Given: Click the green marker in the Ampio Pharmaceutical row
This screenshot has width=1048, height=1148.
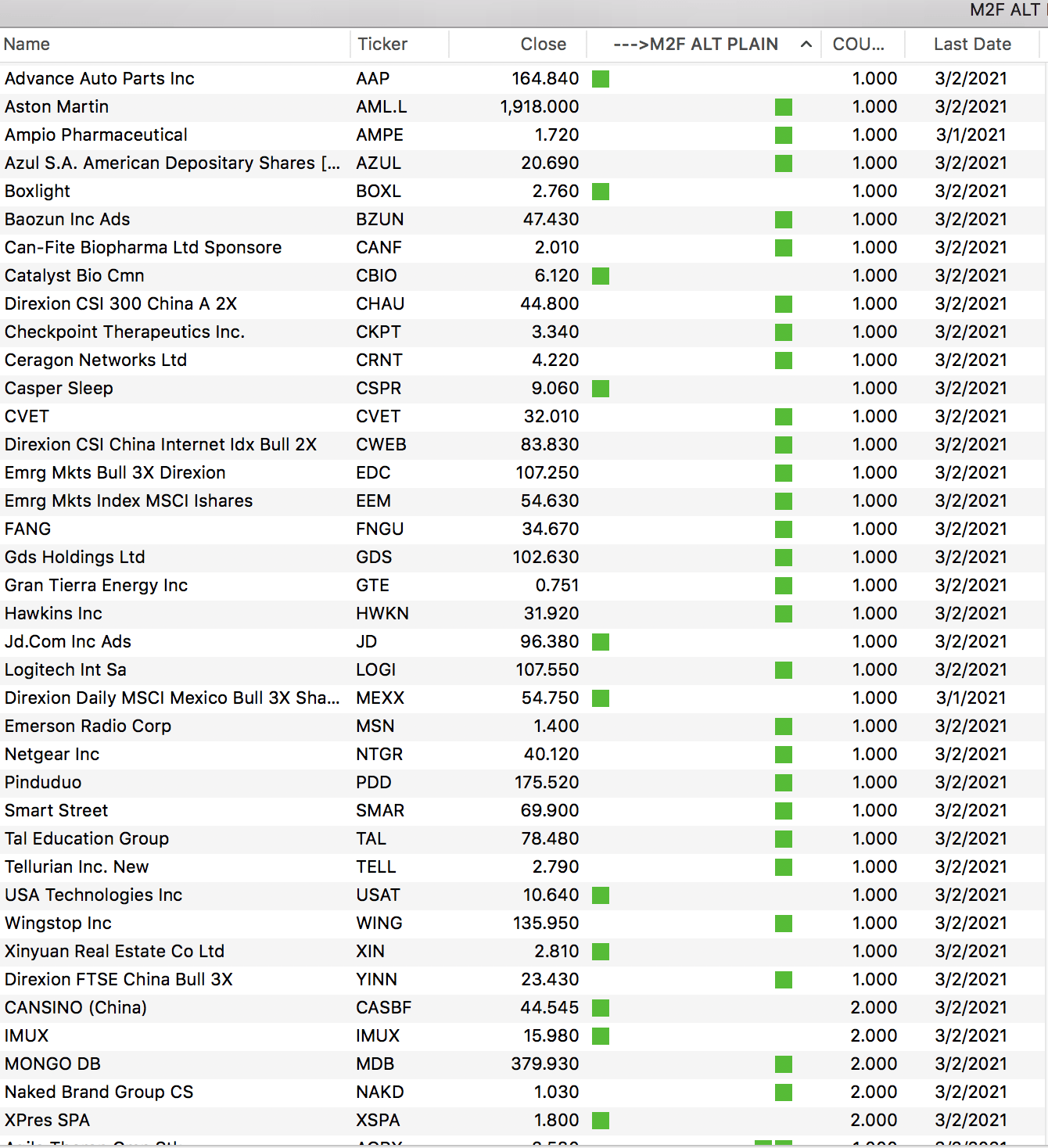Looking at the screenshot, I should [x=784, y=135].
